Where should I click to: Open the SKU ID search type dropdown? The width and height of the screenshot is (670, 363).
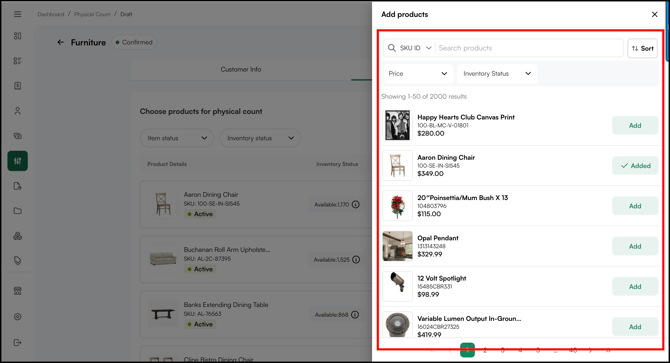415,48
